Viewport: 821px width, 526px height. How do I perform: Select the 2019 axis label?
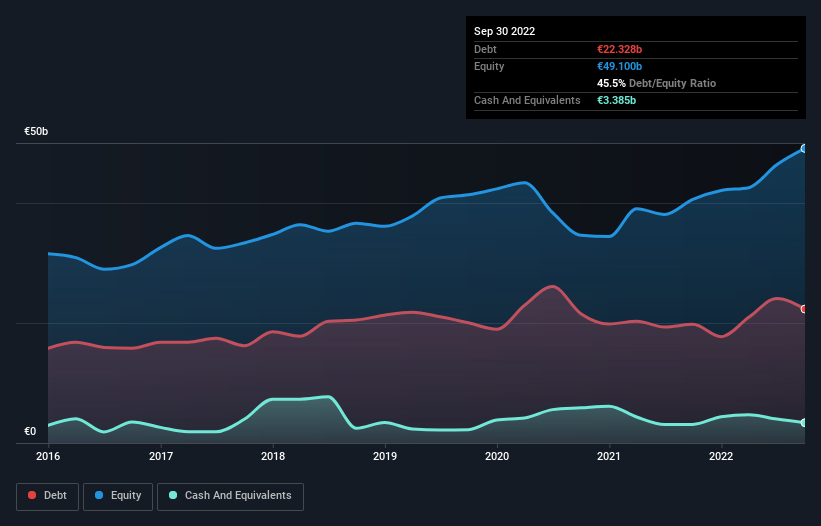(x=385, y=456)
